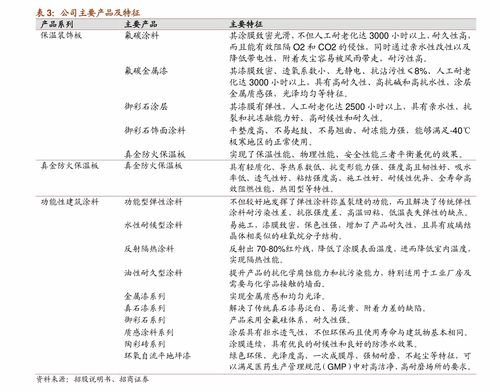The width and height of the screenshot is (500, 392).
Task: Click the '陶彩砖系列' product cell
Action: tap(145, 344)
